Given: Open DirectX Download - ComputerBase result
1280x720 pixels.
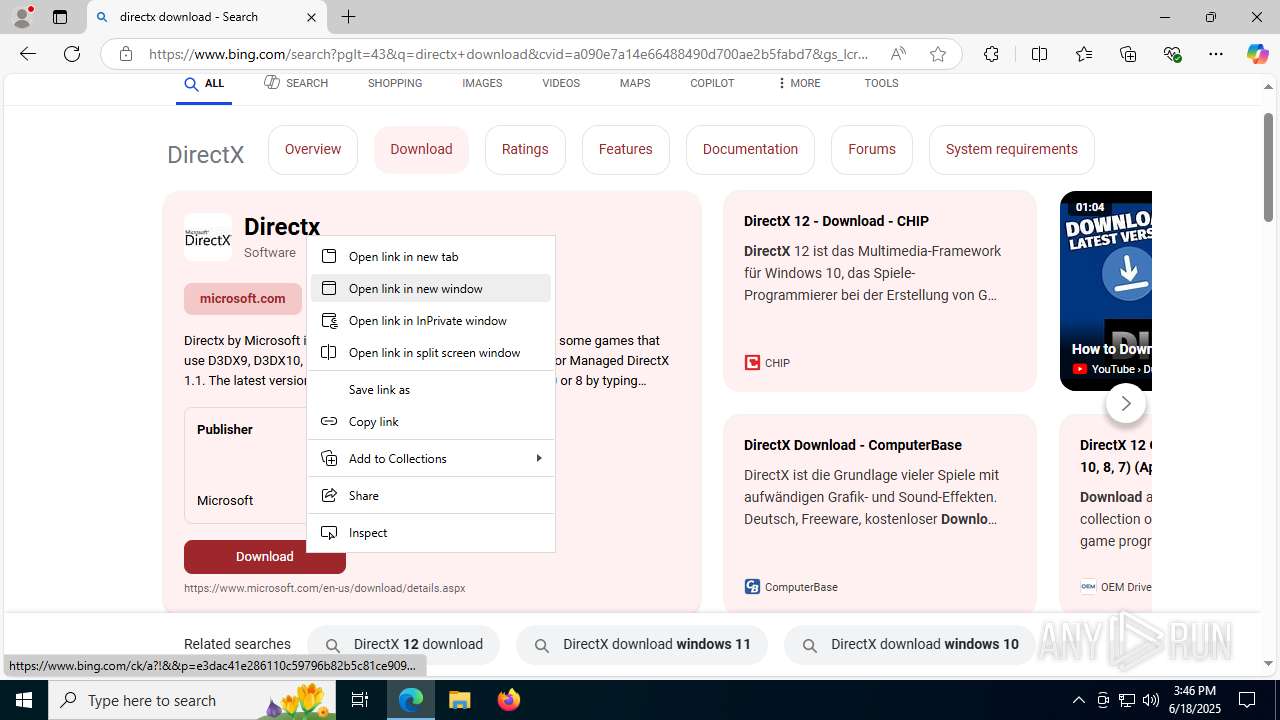Looking at the screenshot, I should click(x=853, y=445).
